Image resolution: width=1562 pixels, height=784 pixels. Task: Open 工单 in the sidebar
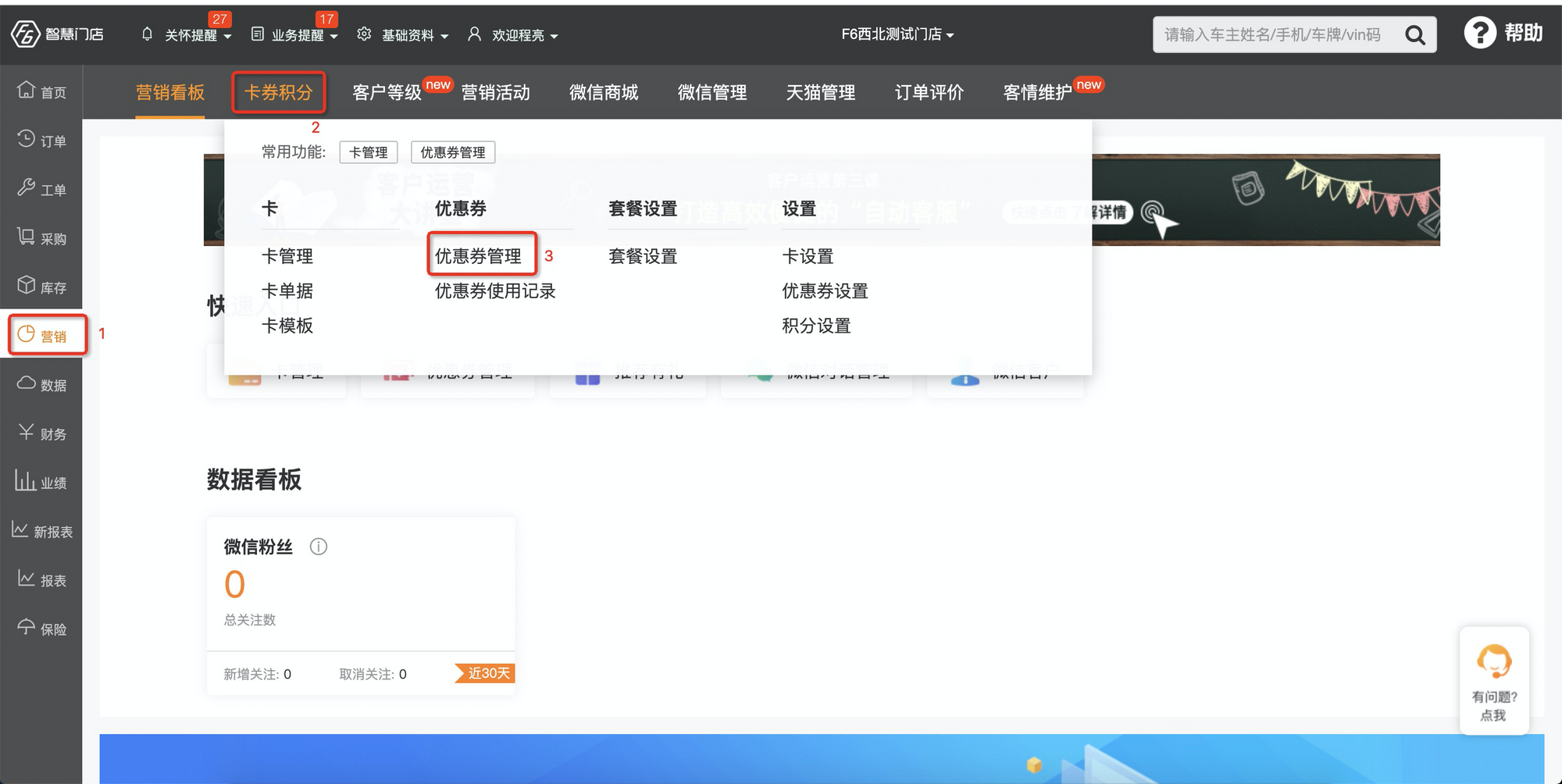[41, 189]
